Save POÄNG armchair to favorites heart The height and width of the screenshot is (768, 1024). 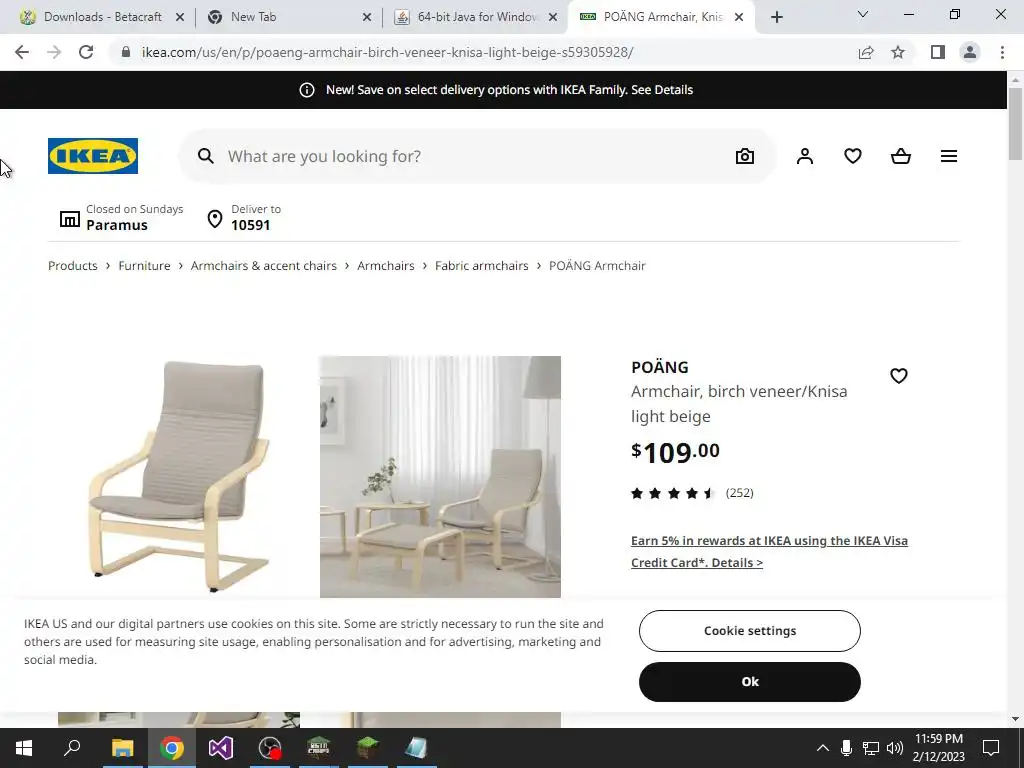coord(899,376)
